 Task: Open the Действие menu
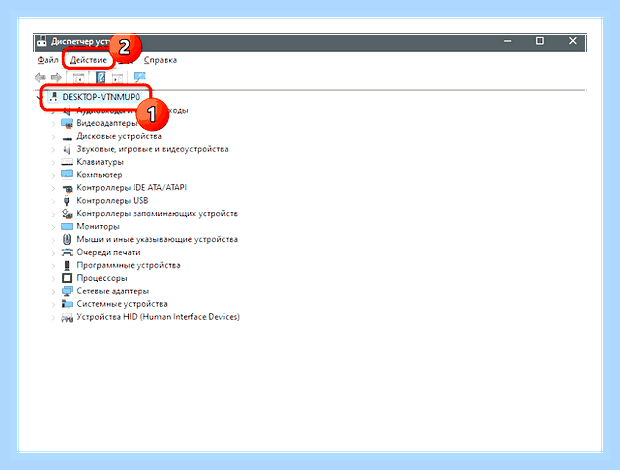click(x=88, y=60)
